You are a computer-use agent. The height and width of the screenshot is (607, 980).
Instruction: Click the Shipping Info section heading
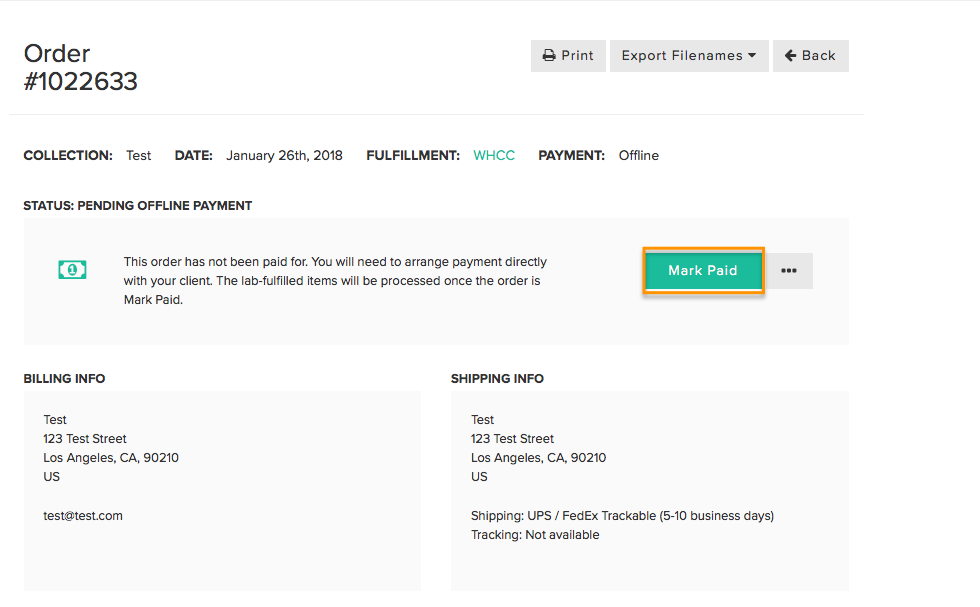(x=498, y=379)
